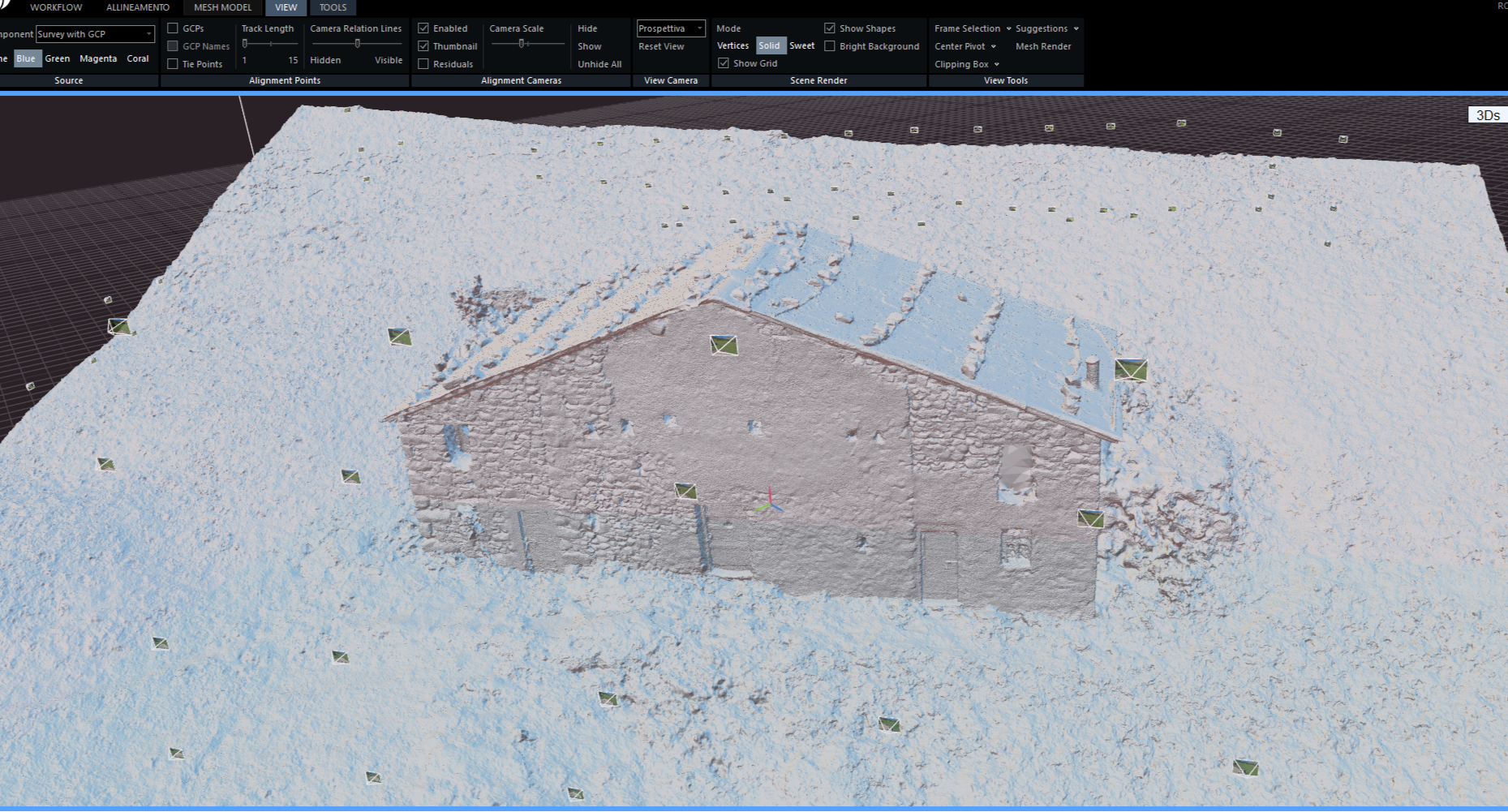Select the Blue color source option
This screenshot has height=812, width=1508.
pyautogui.click(x=26, y=58)
